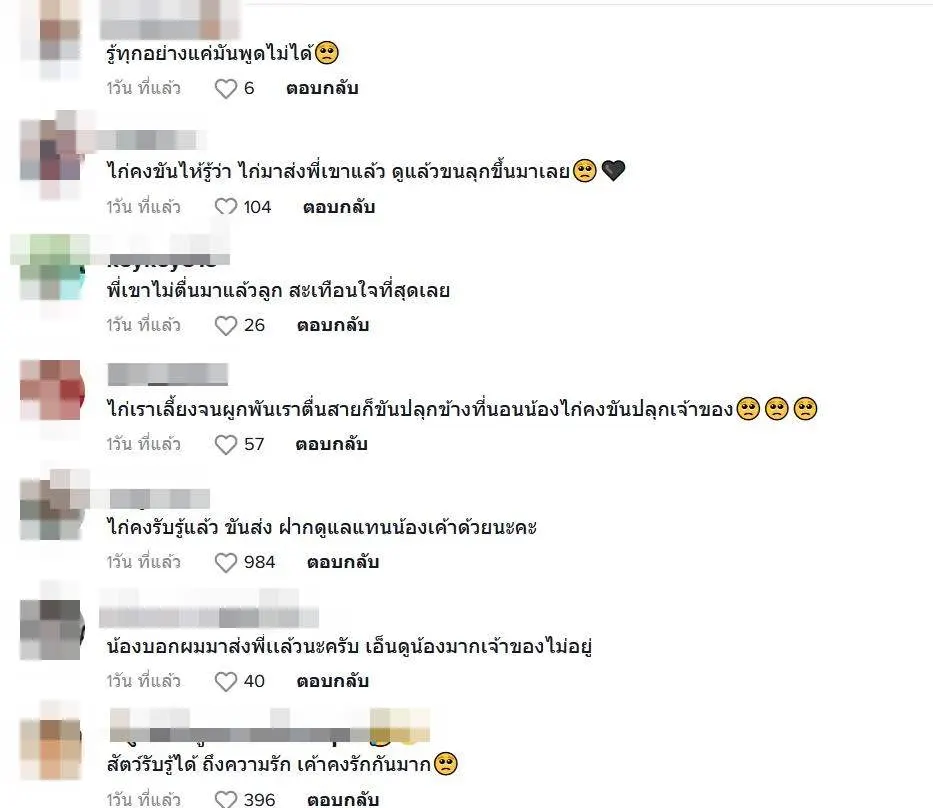The height and width of the screenshot is (808, 933).
Task: Reply to the 984-like comment
Action: pyautogui.click(x=343, y=562)
